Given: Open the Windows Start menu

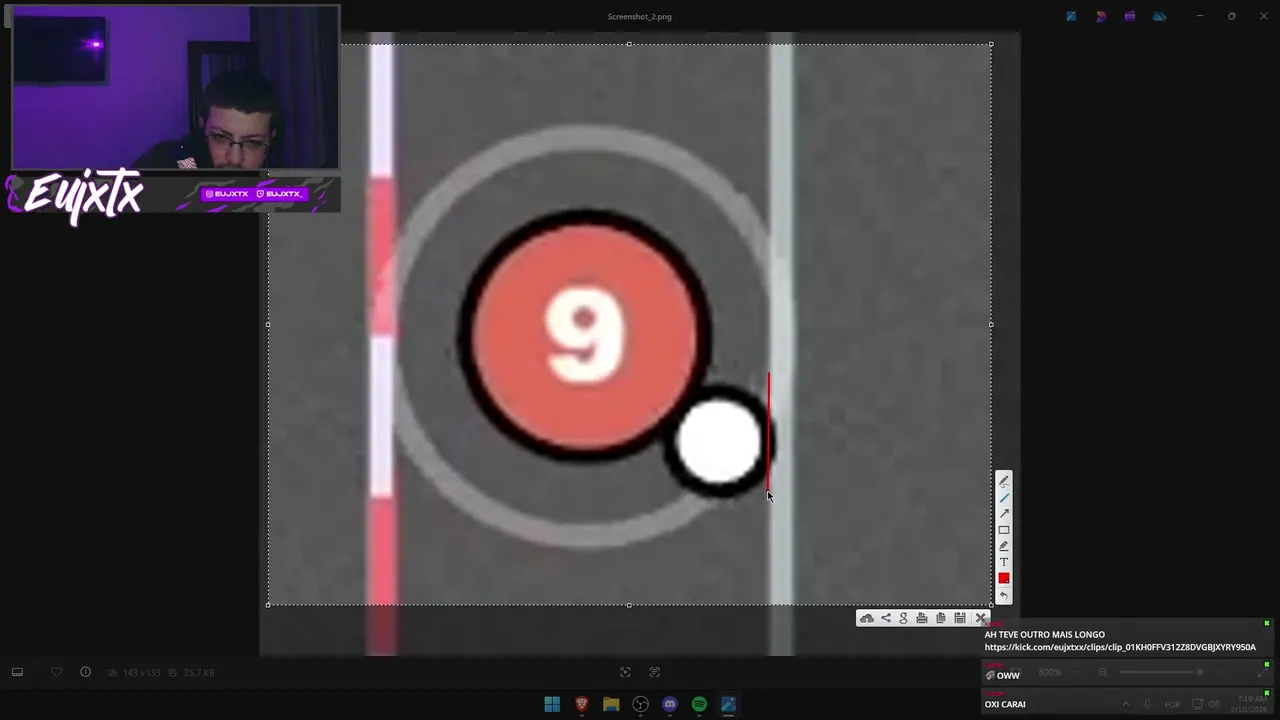Looking at the screenshot, I should (552, 704).
